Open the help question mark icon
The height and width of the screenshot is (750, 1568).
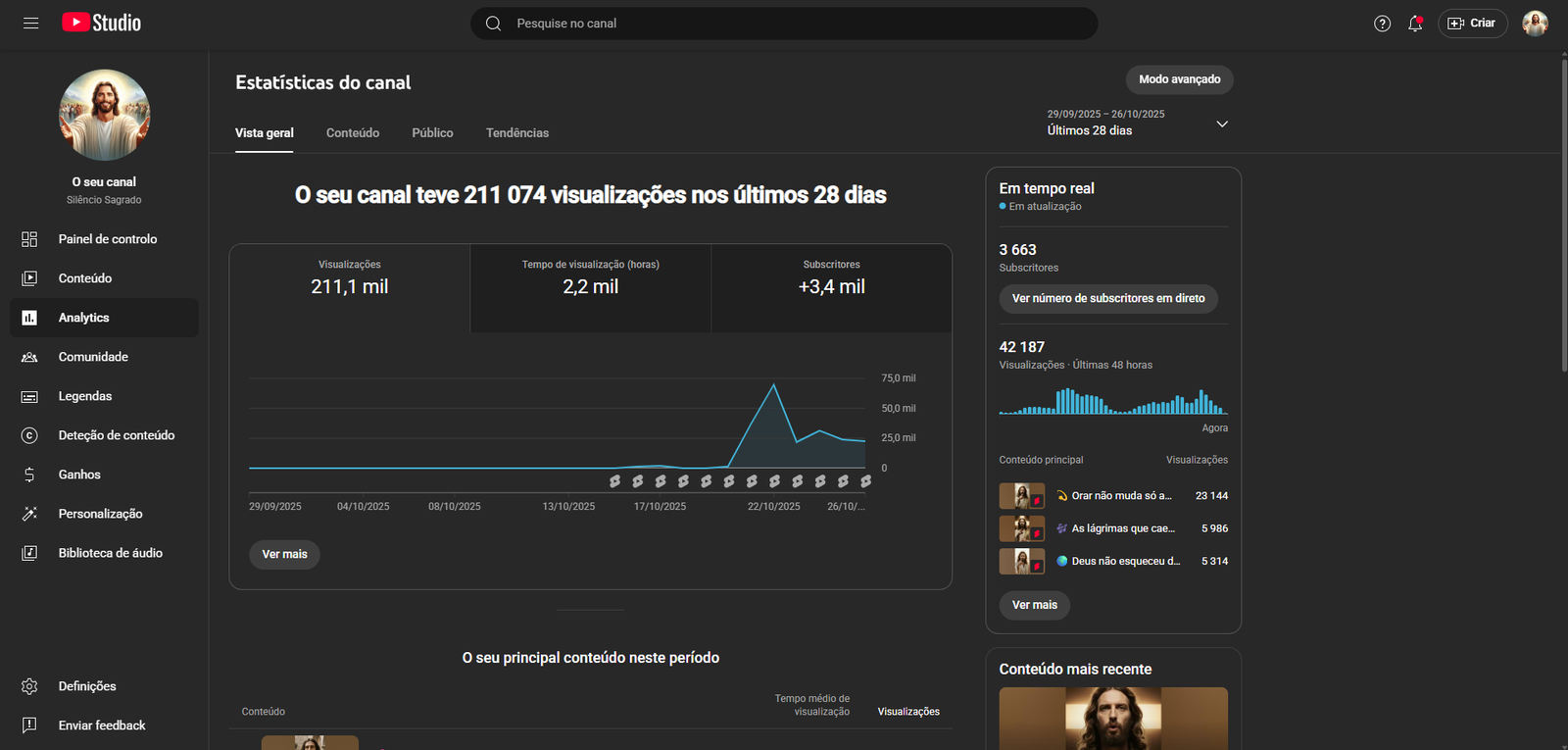click(x=1382, y=24)
